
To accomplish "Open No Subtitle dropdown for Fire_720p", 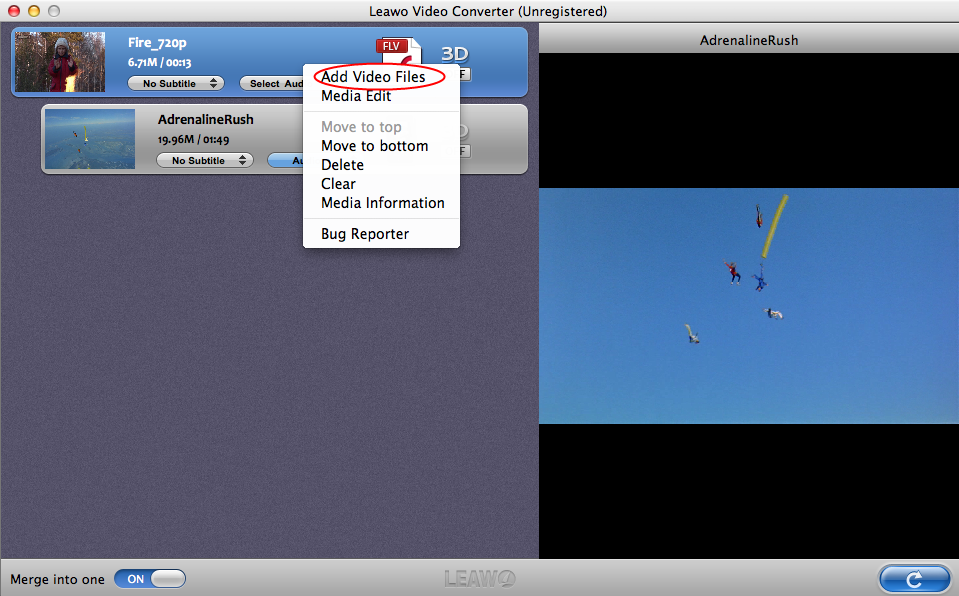I will [x=176, y=83].
